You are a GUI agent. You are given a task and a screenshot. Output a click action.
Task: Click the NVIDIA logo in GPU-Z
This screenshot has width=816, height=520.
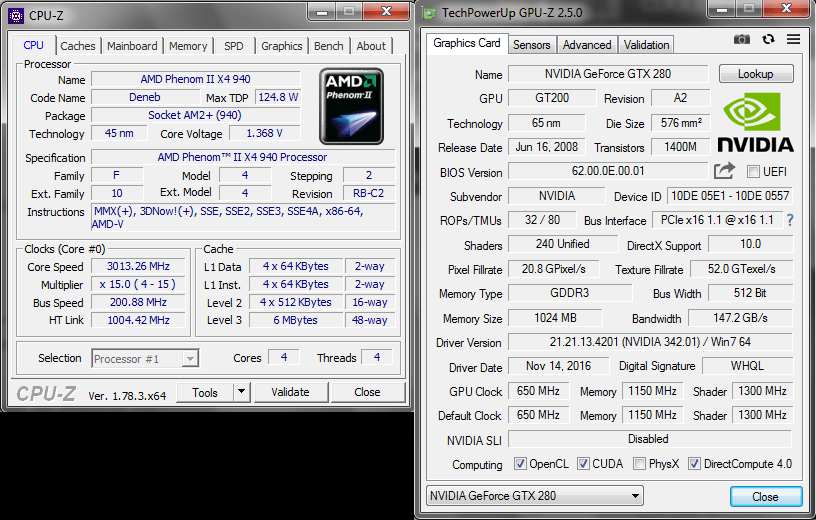click(756, 123)
